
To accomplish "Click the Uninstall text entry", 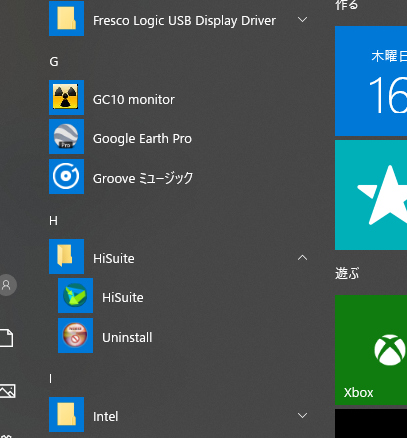I will [x=127, y=338].
